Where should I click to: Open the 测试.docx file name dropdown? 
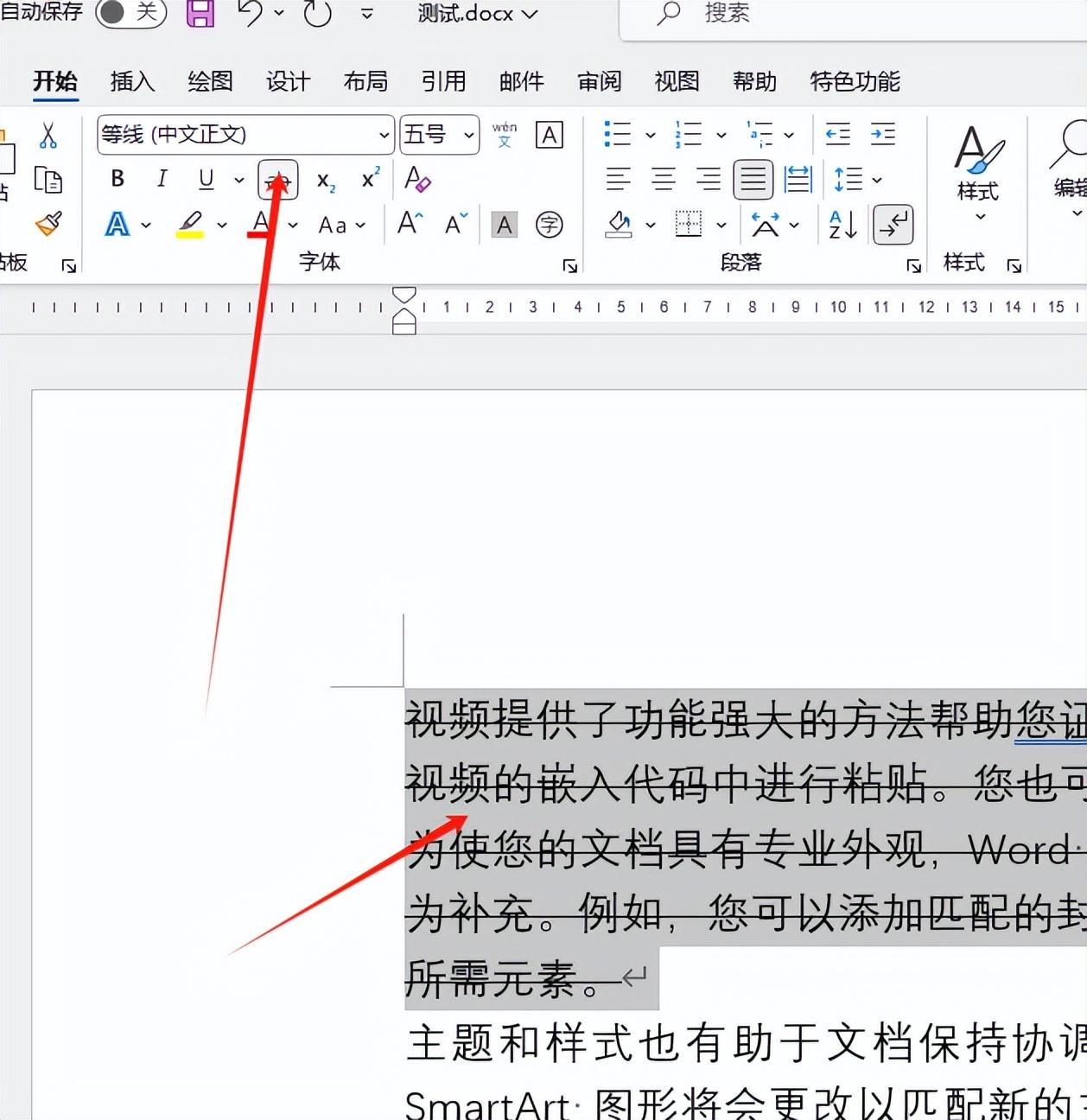[478, 13]
